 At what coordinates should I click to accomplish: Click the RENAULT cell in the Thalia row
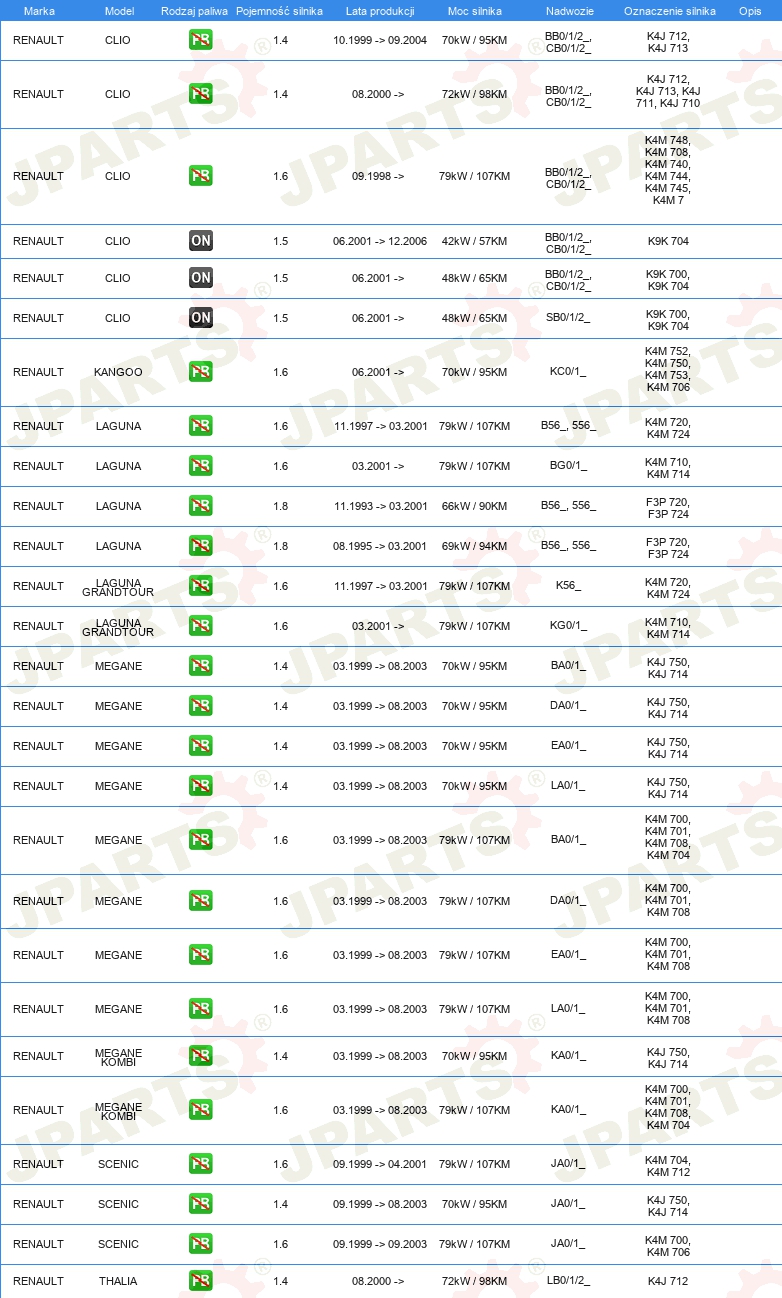click(38, 1281)
